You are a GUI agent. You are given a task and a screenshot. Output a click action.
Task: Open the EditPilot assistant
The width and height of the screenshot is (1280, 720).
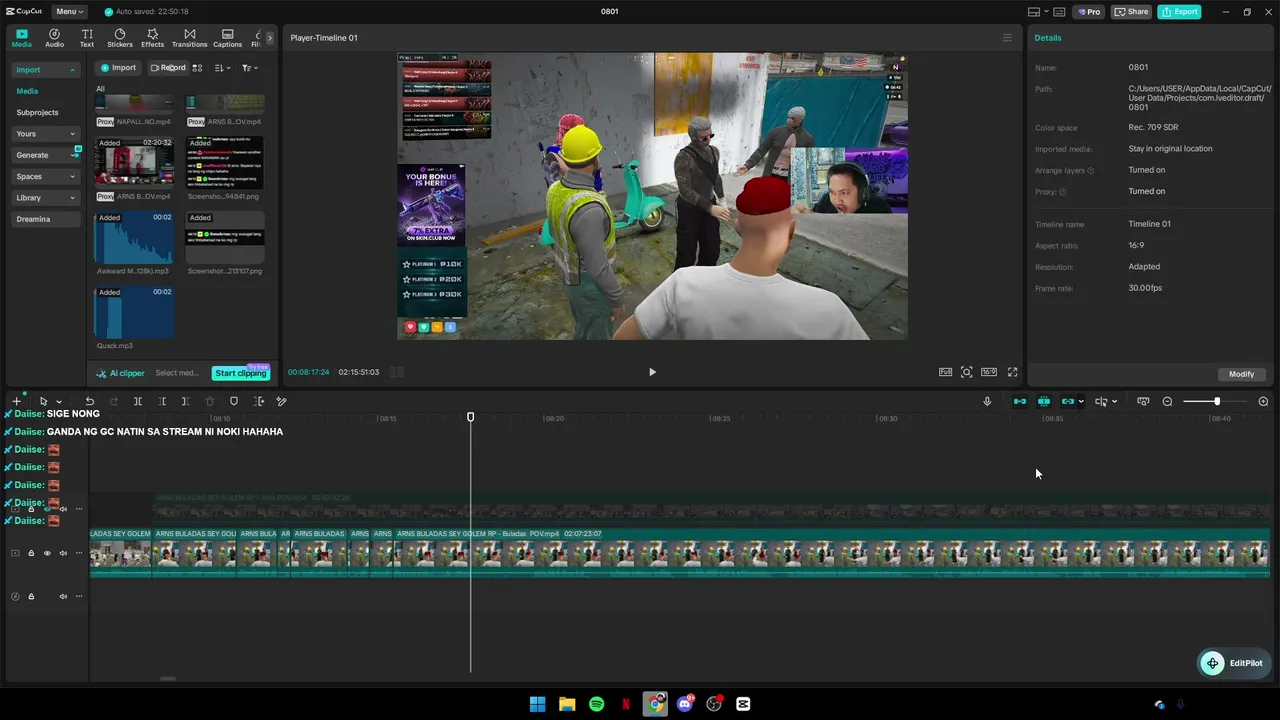tap(1233, 663)
